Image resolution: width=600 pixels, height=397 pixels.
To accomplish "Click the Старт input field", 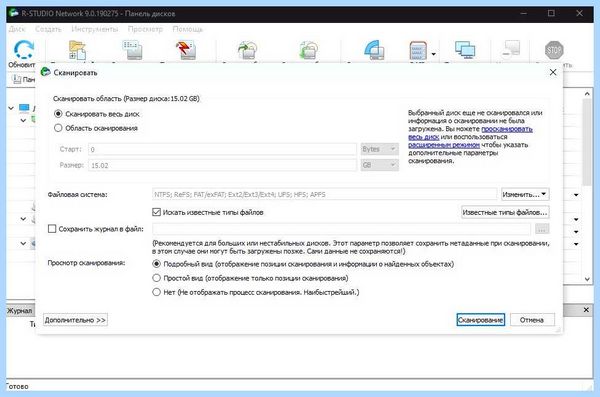I will pyautogui.click(x=222, y=149).
